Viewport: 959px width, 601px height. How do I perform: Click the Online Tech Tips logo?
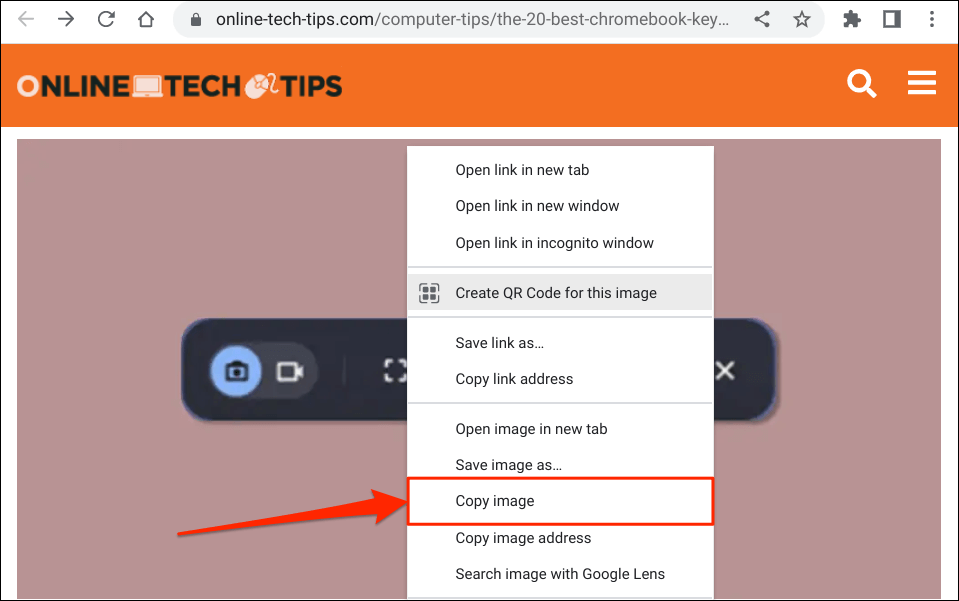tap(179, 86)
